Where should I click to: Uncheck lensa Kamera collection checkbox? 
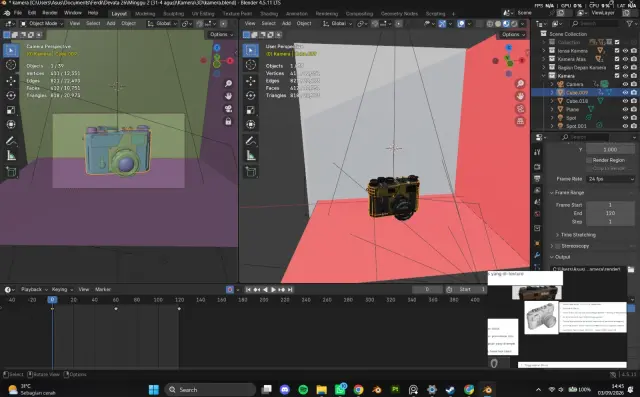click(x=617, y=51)
